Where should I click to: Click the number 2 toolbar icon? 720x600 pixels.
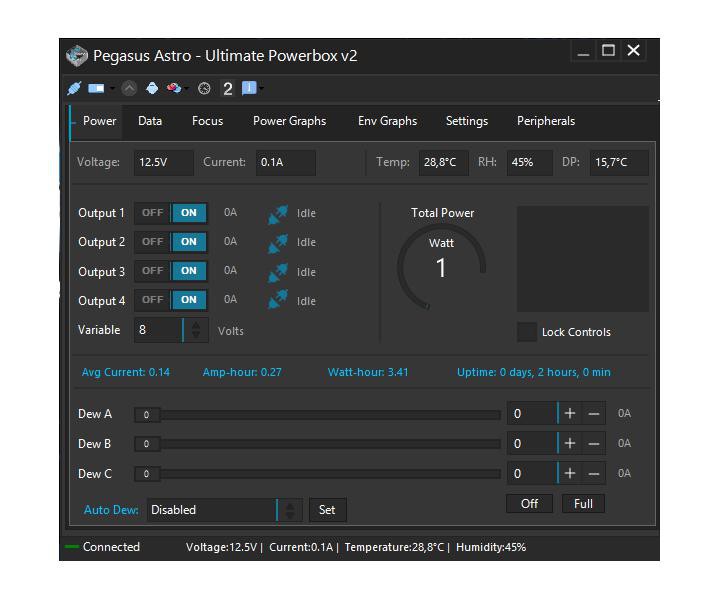click(227, 88)
